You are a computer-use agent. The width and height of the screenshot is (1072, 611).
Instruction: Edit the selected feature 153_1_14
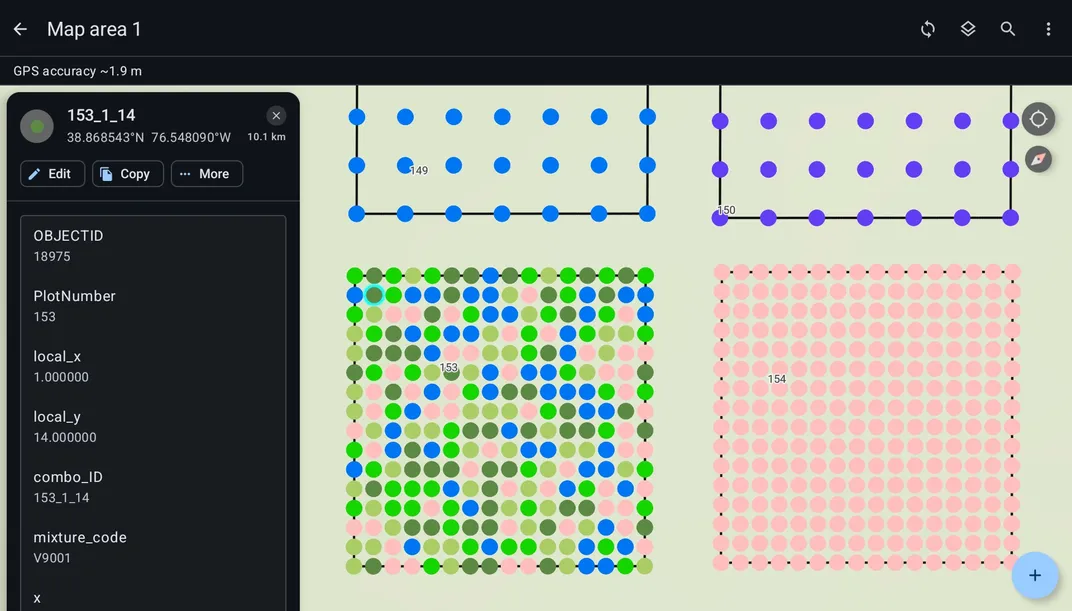pos(52,173)
